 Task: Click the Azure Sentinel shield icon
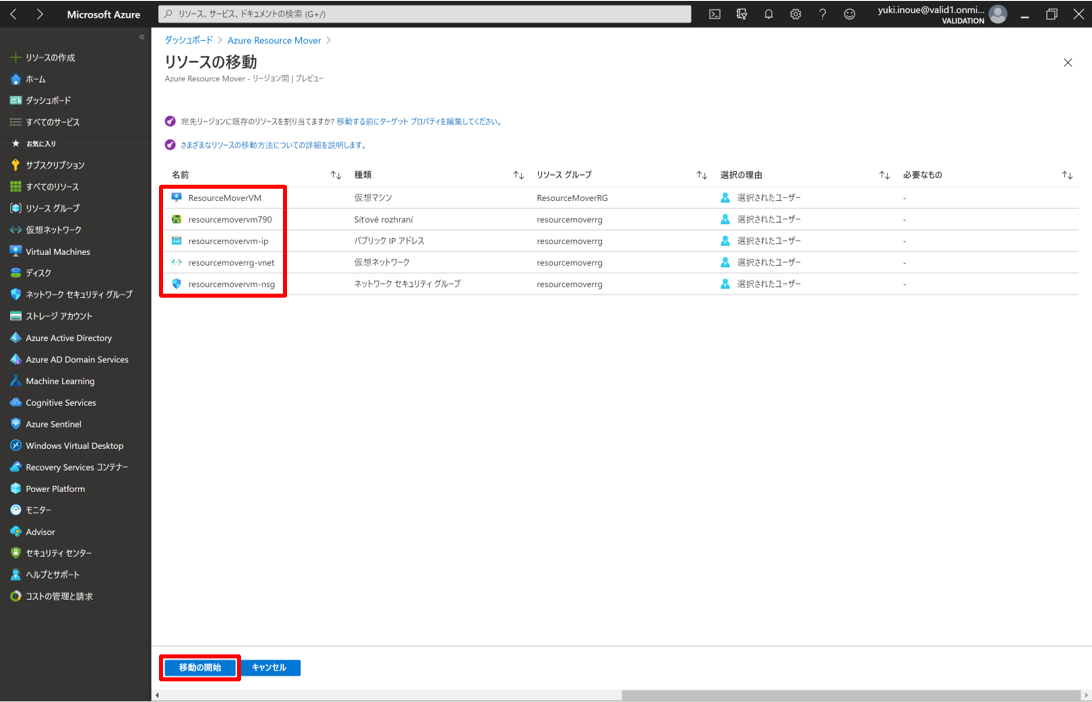[x=15, y=423]
